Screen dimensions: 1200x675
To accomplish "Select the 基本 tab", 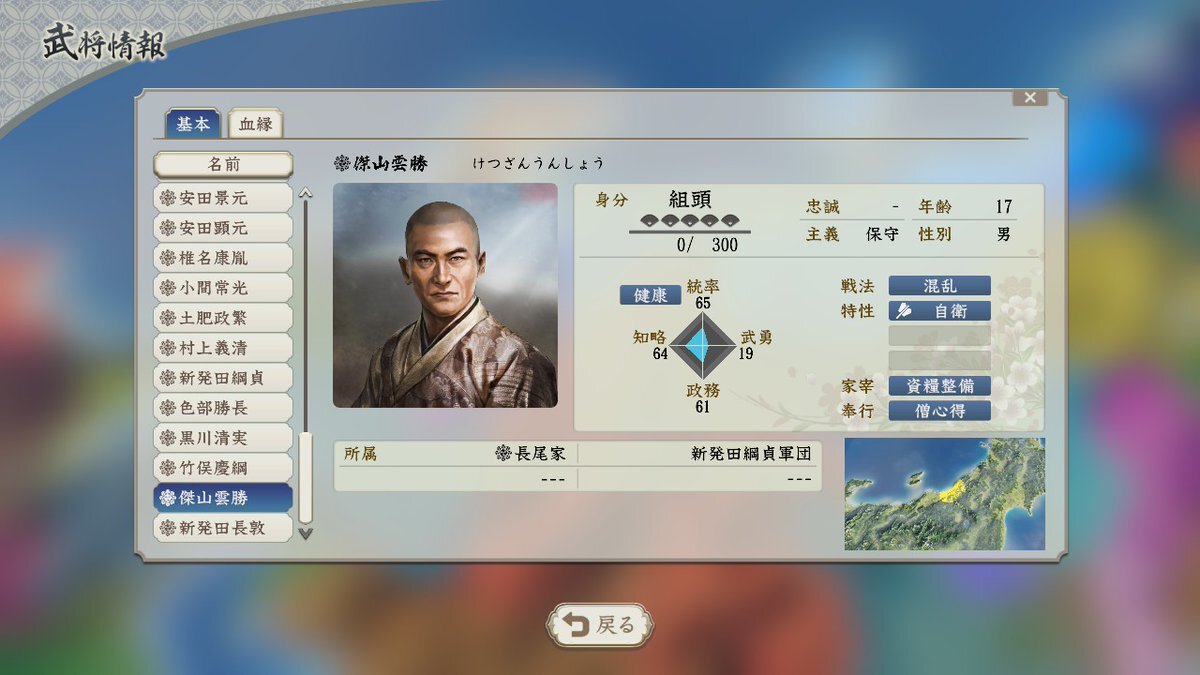I will 193,123.
